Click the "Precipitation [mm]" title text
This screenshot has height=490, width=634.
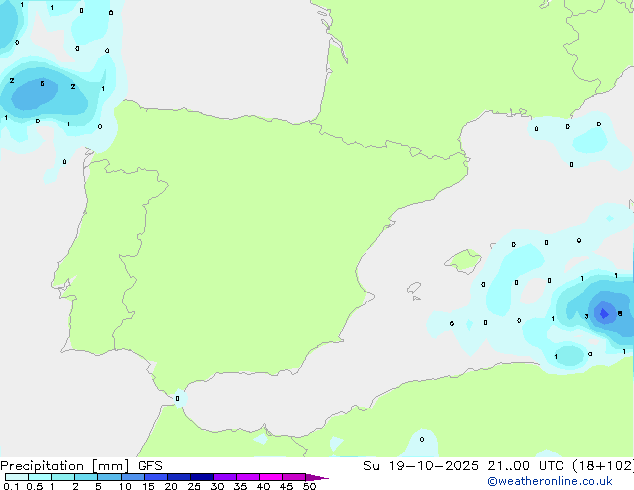click(x=65, y=466)
